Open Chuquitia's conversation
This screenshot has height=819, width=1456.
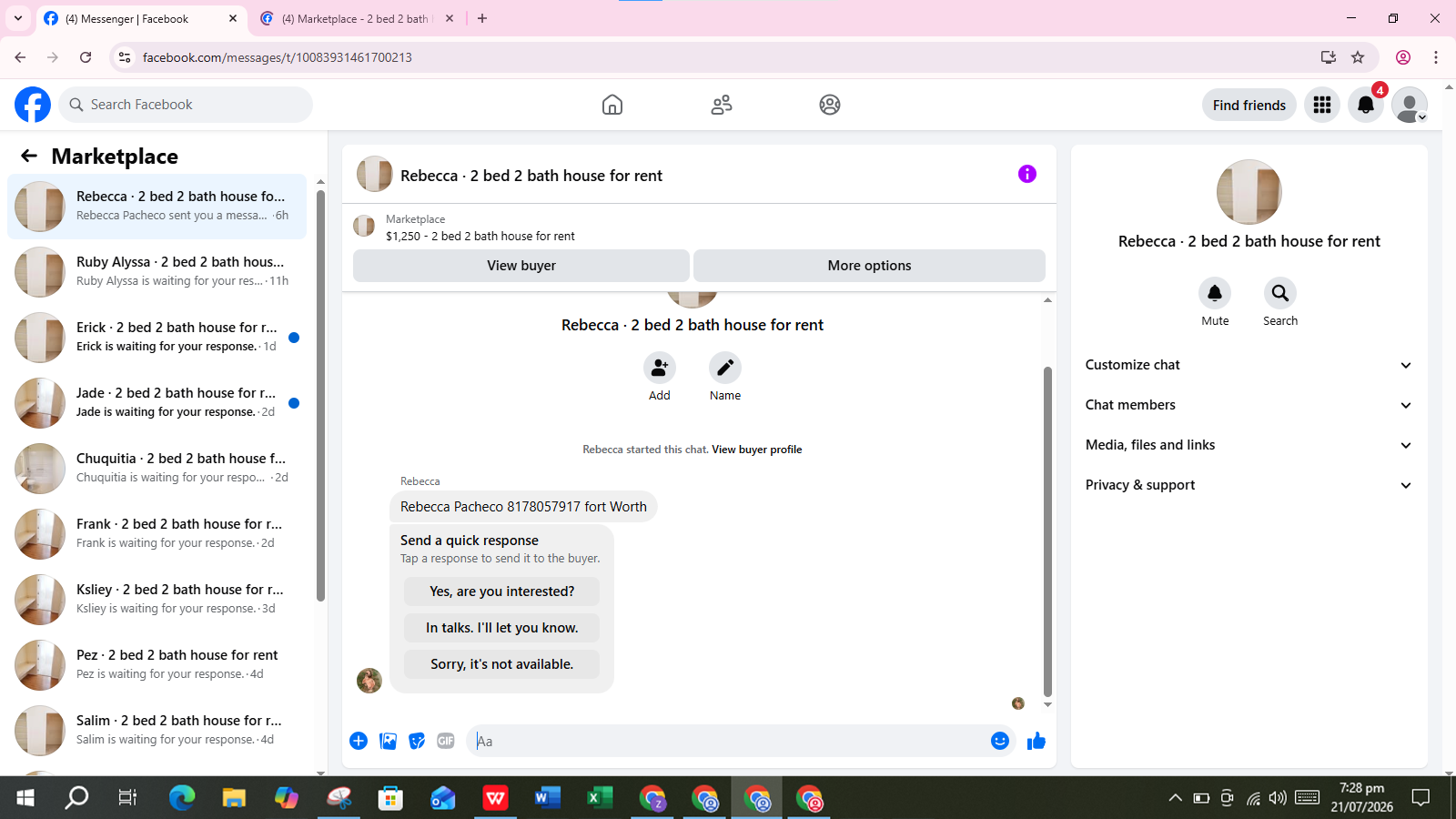tap(157, 469)
